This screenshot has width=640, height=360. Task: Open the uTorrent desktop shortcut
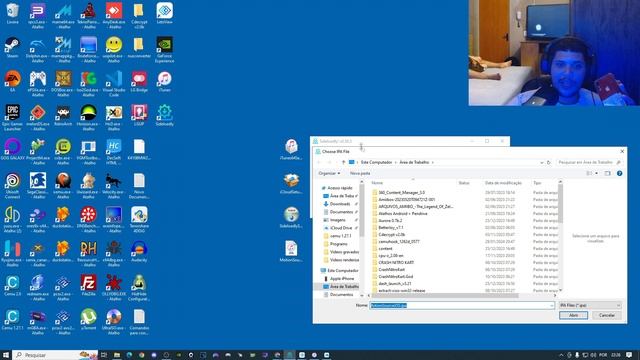click(x=89, y=318)
